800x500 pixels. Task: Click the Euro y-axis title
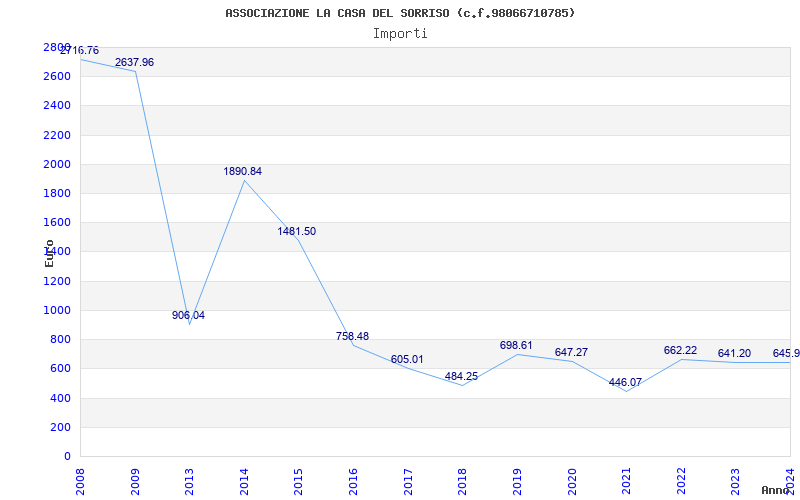point(49,253)
